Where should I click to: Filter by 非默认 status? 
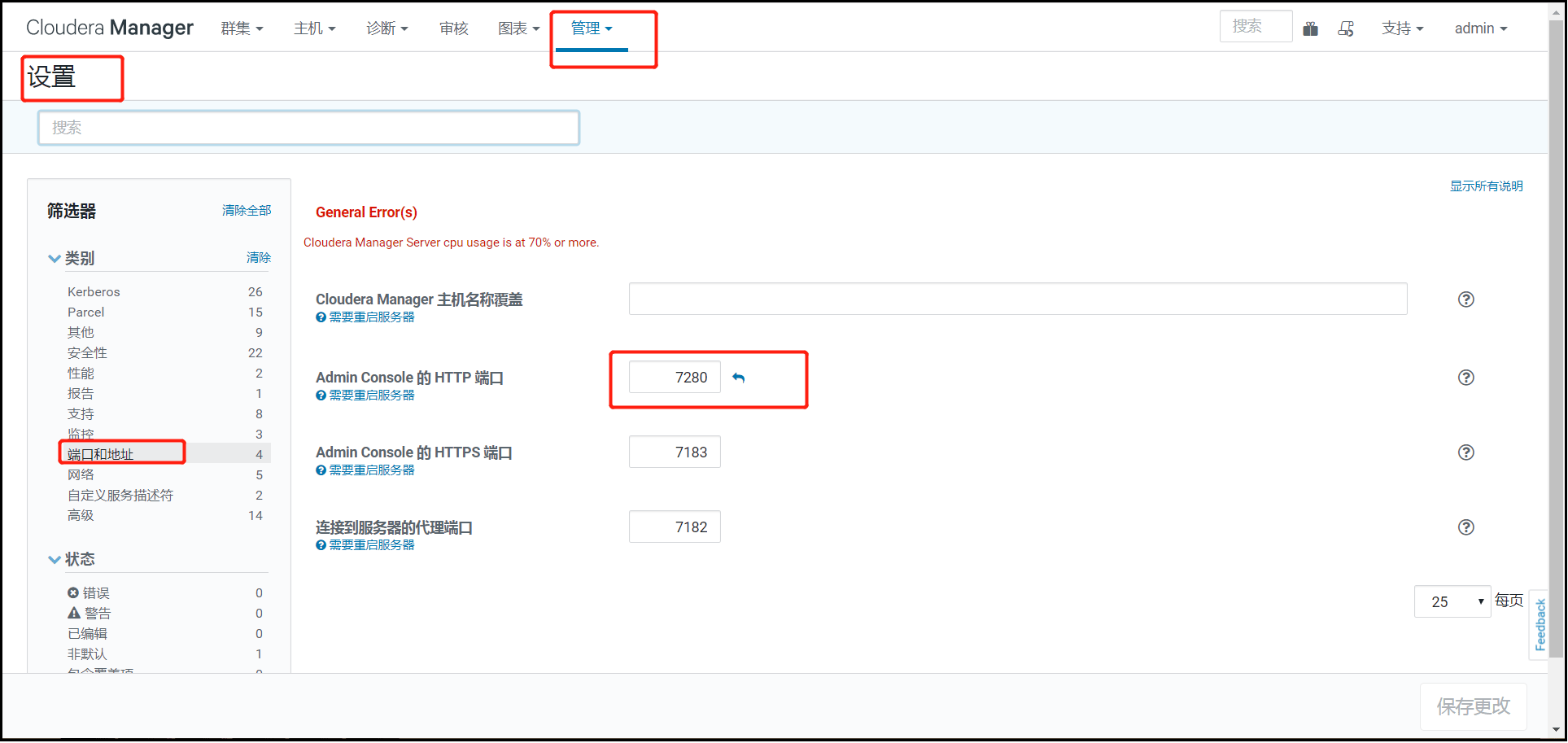click(x=165, y=654)
